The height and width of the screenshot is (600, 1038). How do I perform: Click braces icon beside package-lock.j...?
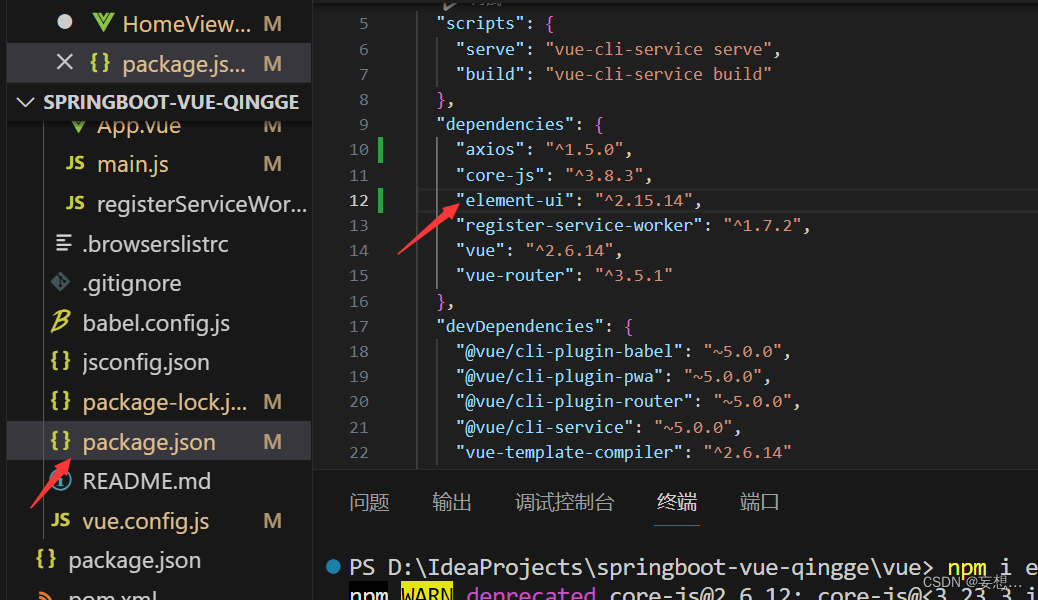pyautogui.click(x=60, y=401)
